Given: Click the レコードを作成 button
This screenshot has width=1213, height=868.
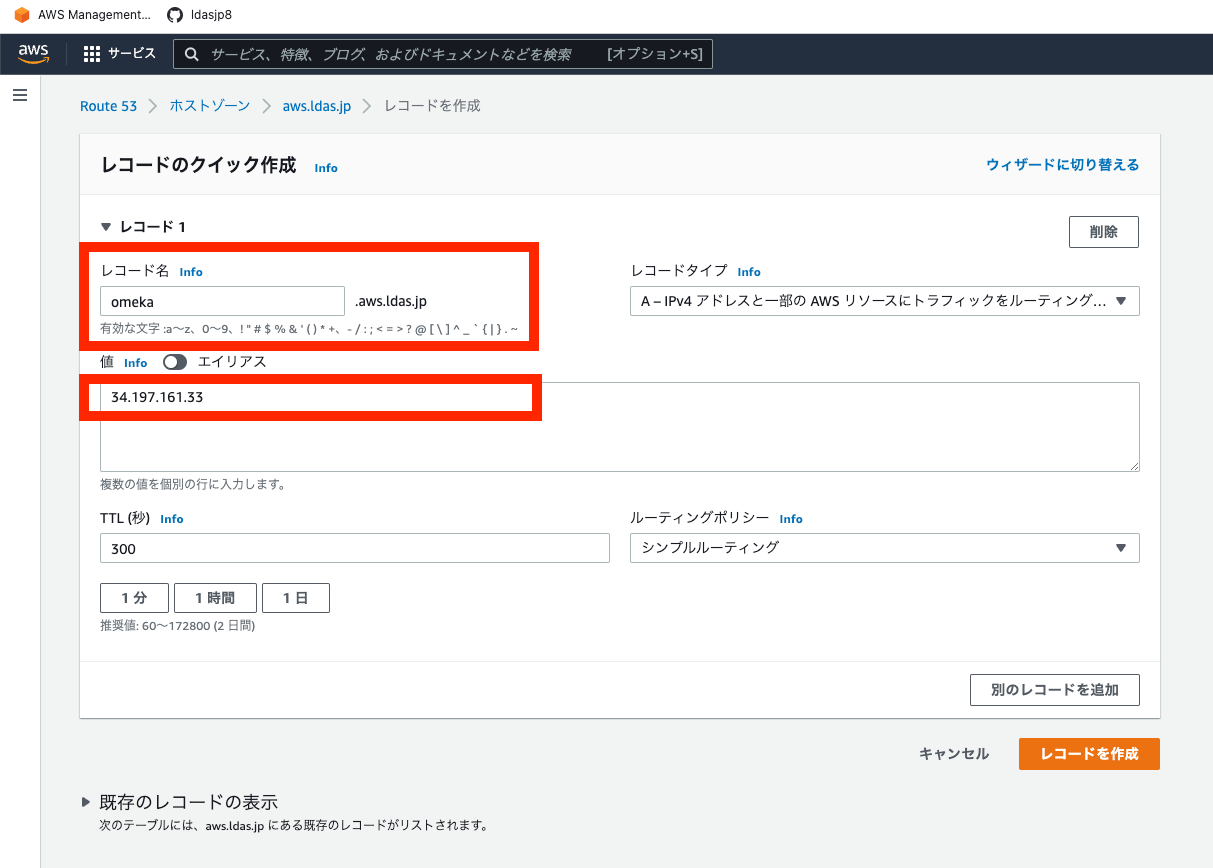Looking at the screenshot, I should click(x=1089, y=754).
